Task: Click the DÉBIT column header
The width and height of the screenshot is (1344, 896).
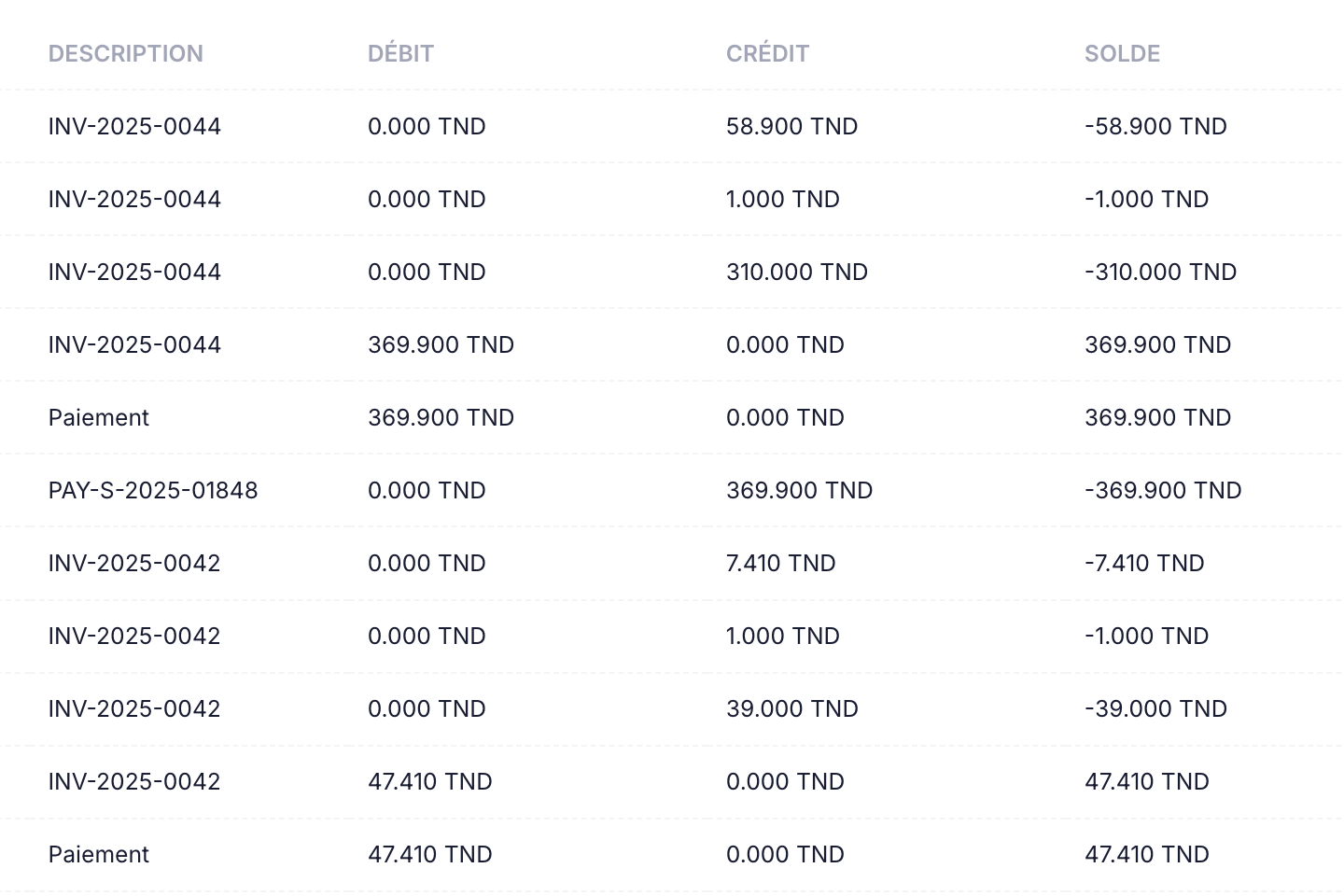Action: click(400, 53)
